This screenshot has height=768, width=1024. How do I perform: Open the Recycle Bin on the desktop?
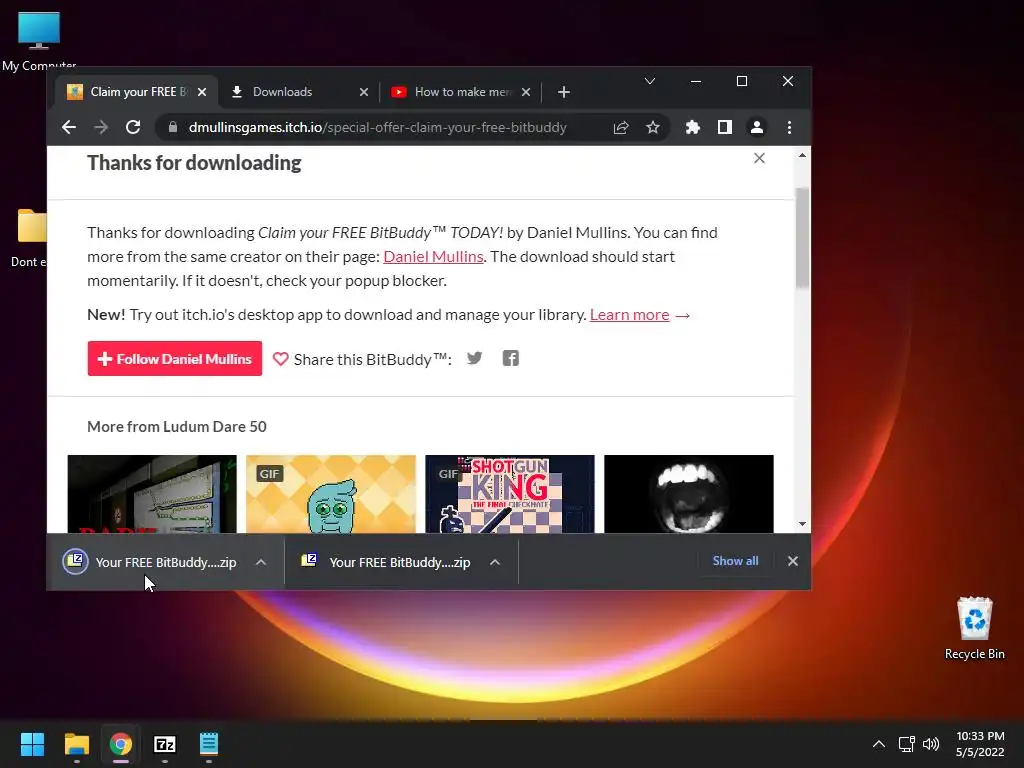pyautogui.click(x=974, y=628)
